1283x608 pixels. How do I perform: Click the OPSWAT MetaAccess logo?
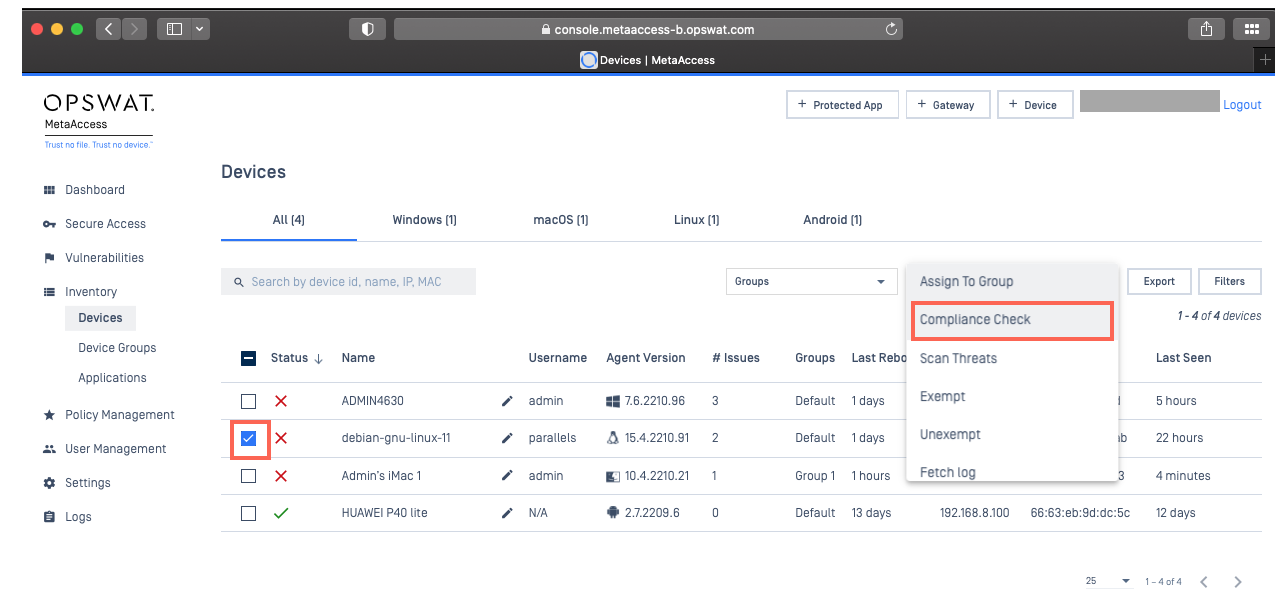click(x=98, y=119)
